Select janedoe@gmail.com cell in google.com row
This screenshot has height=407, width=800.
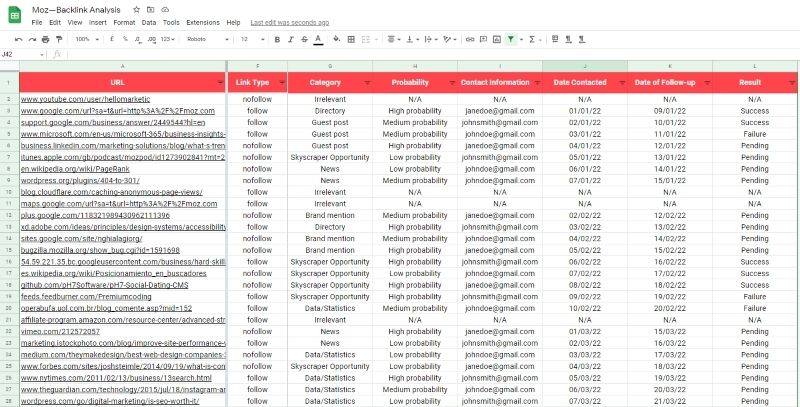pyautogui.click(x=499, y=111)
